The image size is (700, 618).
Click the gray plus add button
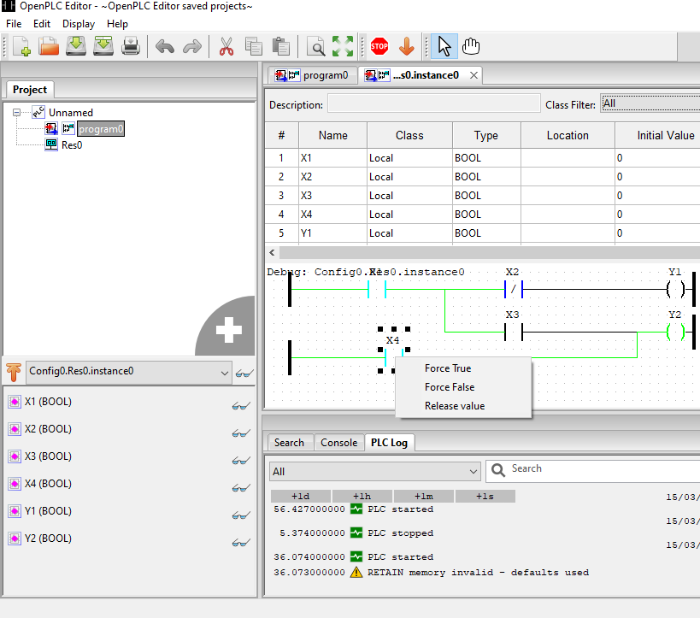coord(229,331)
